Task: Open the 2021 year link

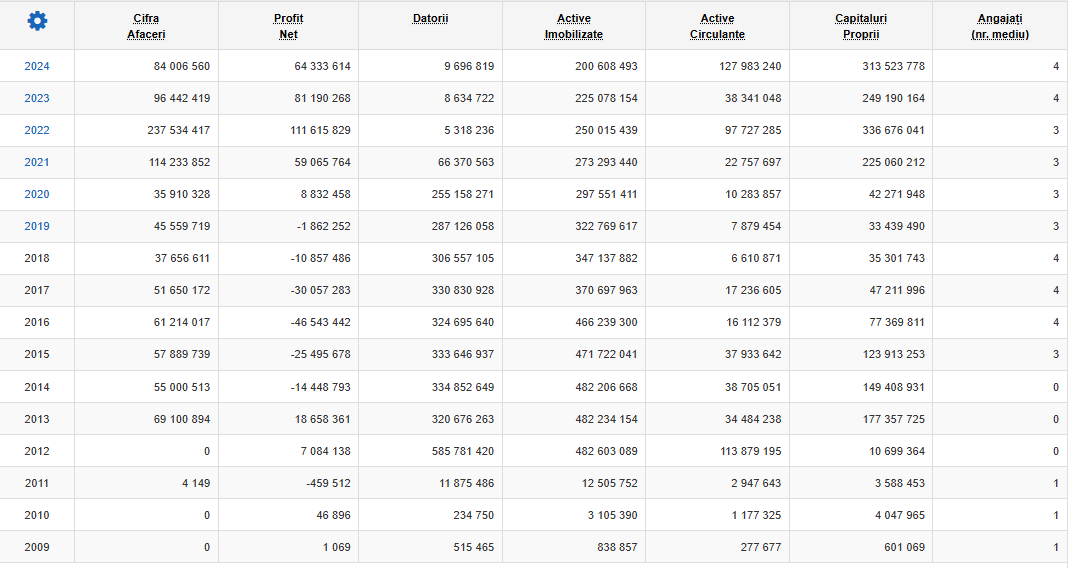Action: pyautogui.click(x=37, y=162)
